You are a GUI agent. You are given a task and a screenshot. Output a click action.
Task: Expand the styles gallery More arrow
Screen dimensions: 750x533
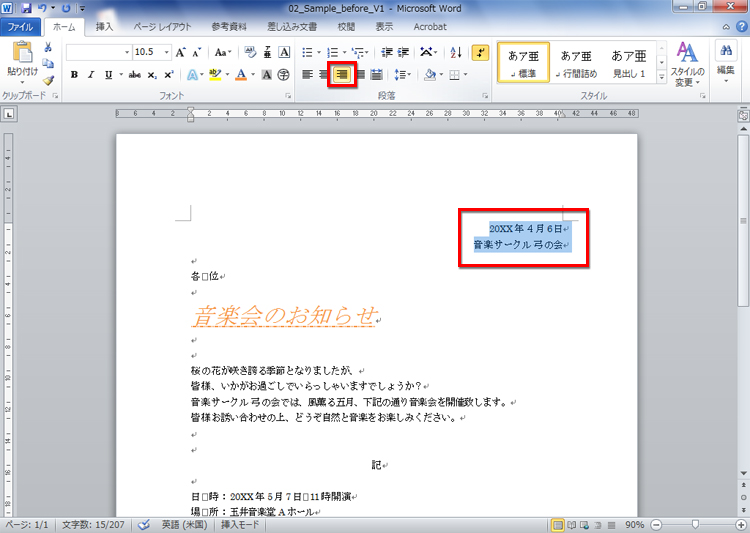click(x=662, y=77)
